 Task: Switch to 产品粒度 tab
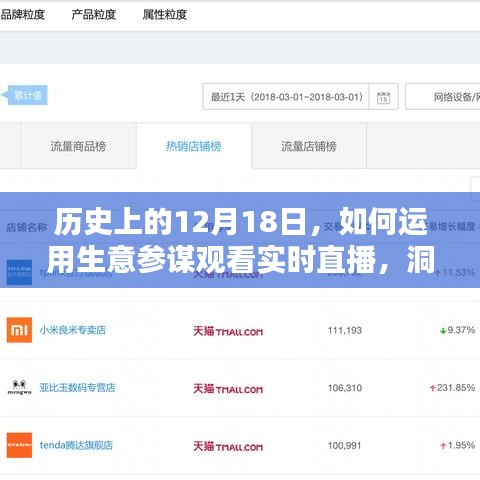pos(94,15)
